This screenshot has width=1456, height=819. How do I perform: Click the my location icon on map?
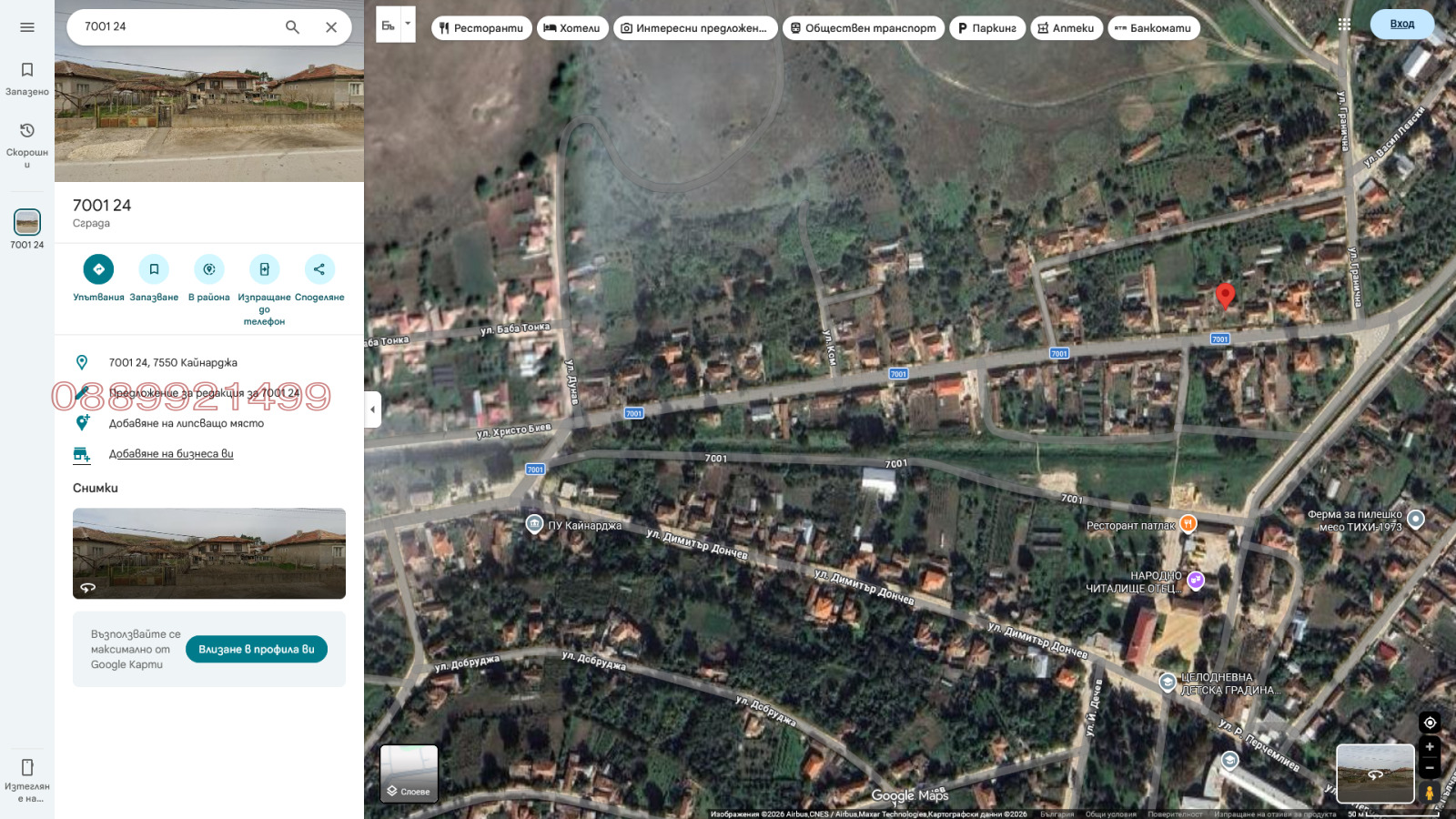1429,722
